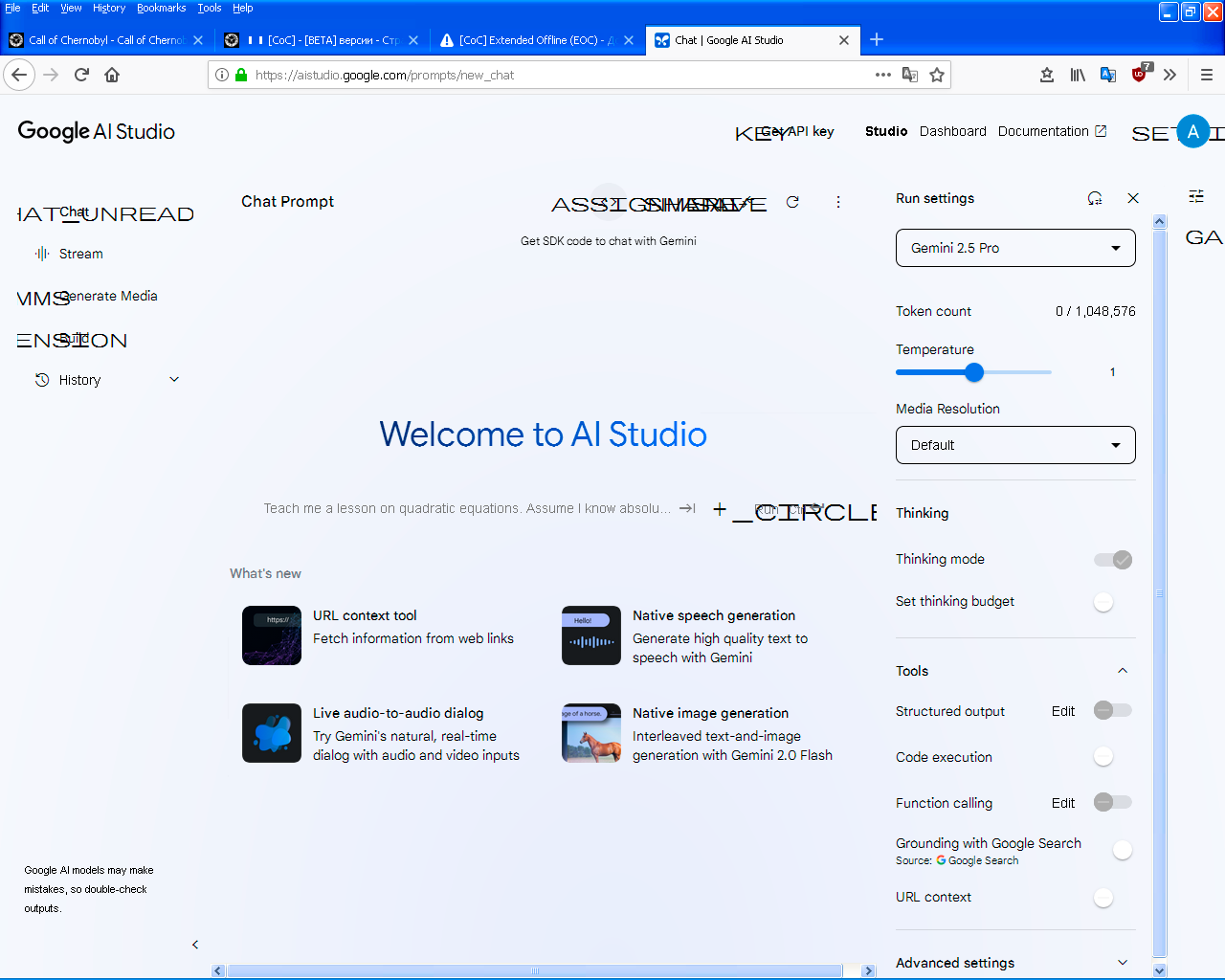Reload the page with the refresh icon
1225x980 pixels.
point(81,75)
